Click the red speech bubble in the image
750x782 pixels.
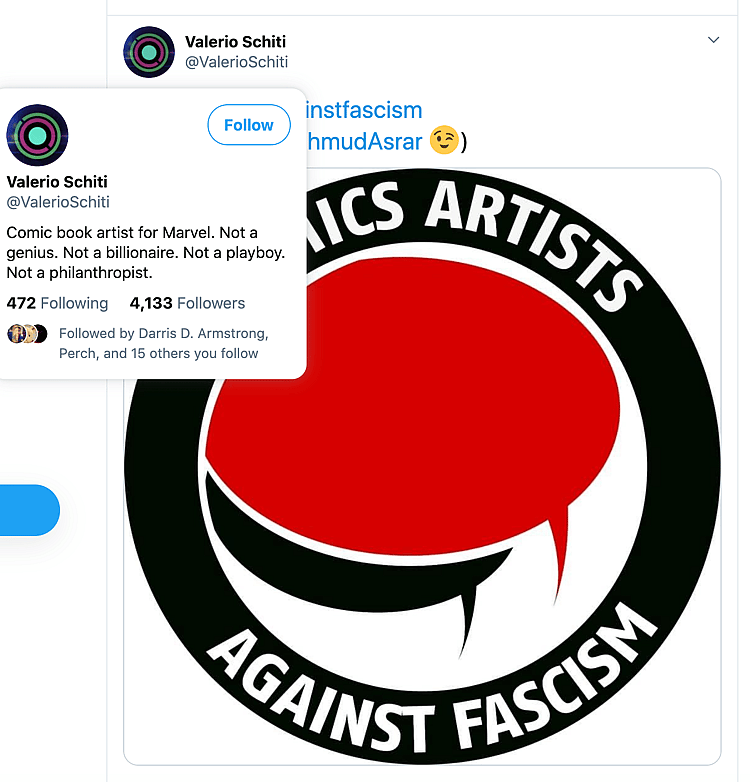point(400,400)
